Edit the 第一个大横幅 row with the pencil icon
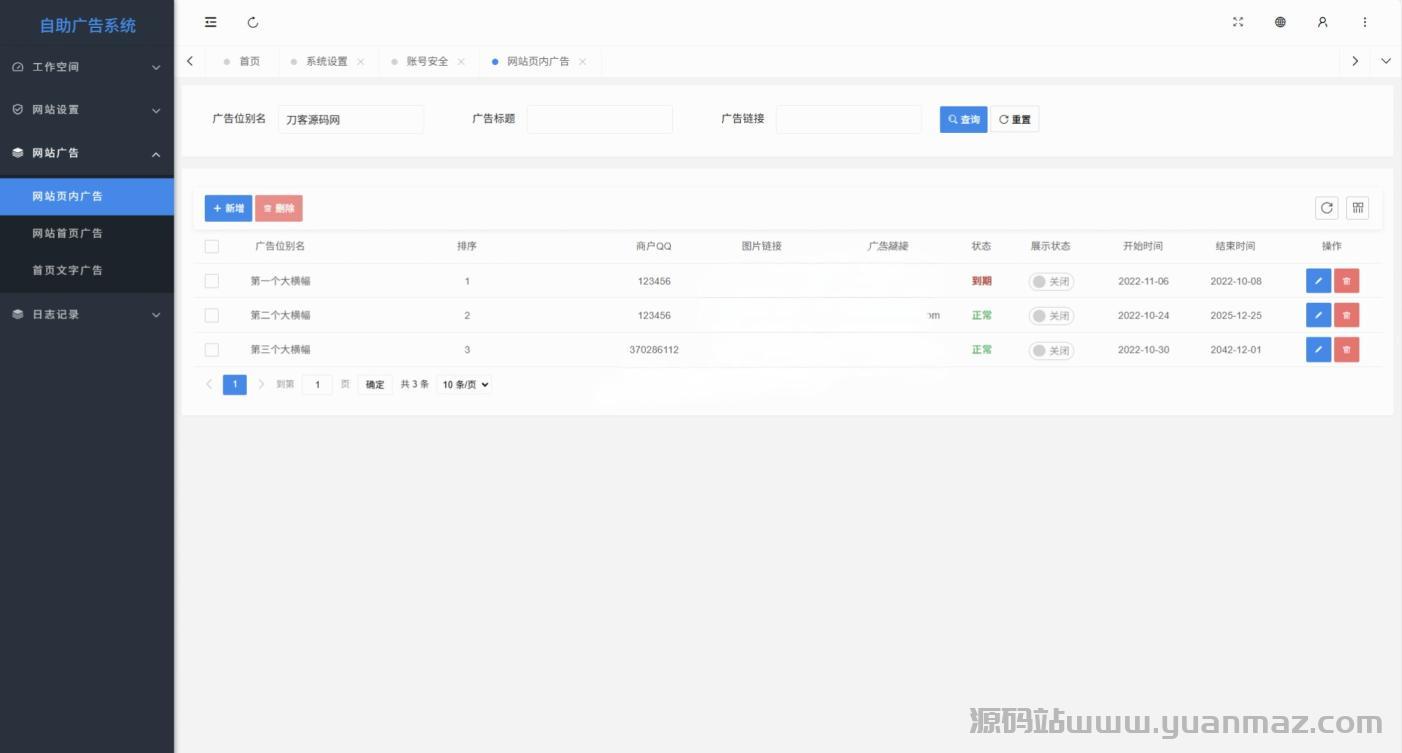1402x753 pixels. [1318, 281]
